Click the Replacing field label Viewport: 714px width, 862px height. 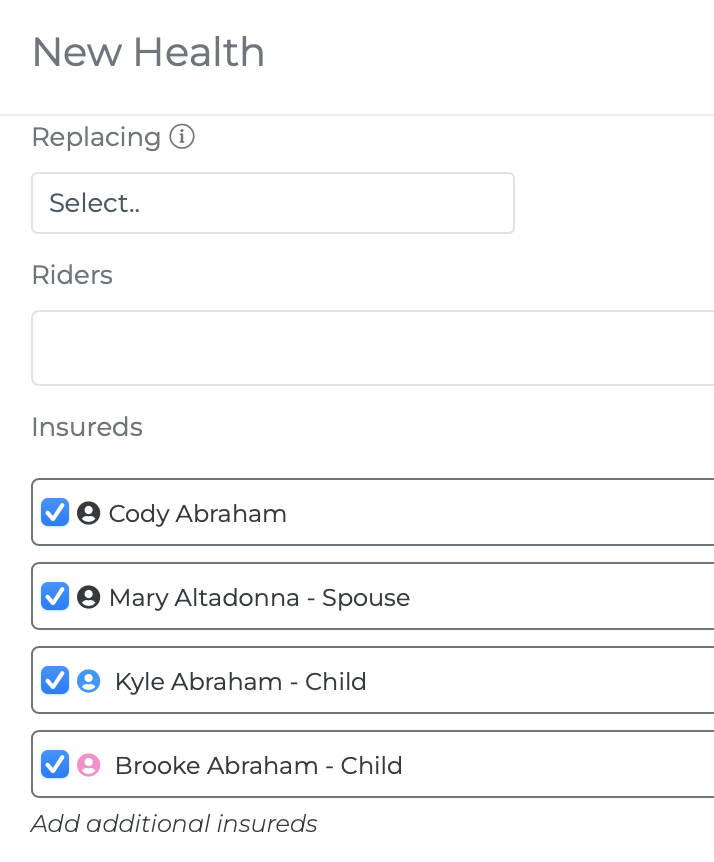(96, 137)
